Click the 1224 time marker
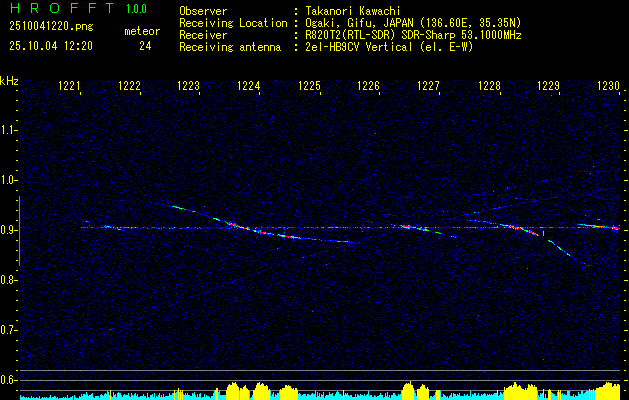This screenshot has height=400, width=629. tap(249, 86)
